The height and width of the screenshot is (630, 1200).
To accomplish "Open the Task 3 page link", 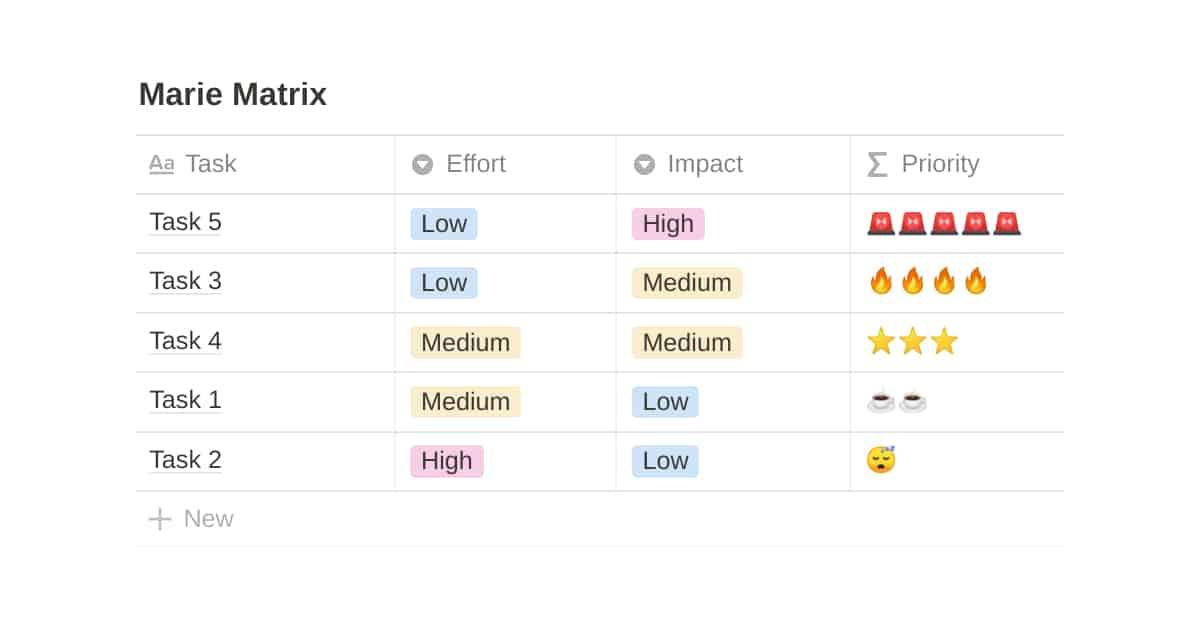I will [185, 281].
